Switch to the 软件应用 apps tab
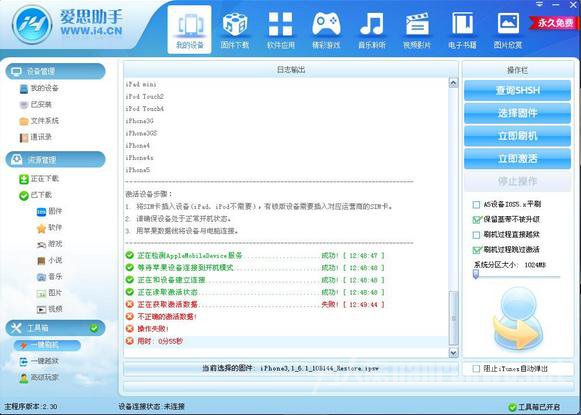 (280, 30)
